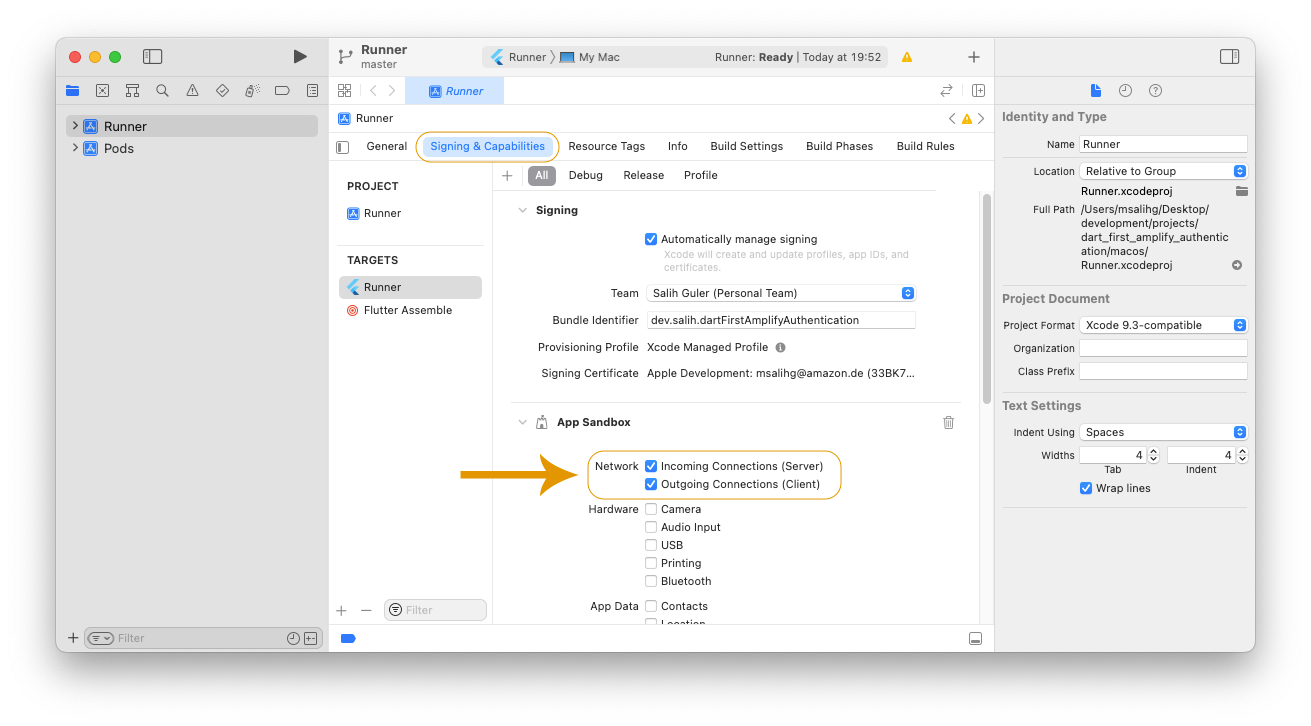The width and height of the screenshot is (1311, 726).
Task: Enable the USB checkbox
Action: pyautogui.click(x=651, y=545)
